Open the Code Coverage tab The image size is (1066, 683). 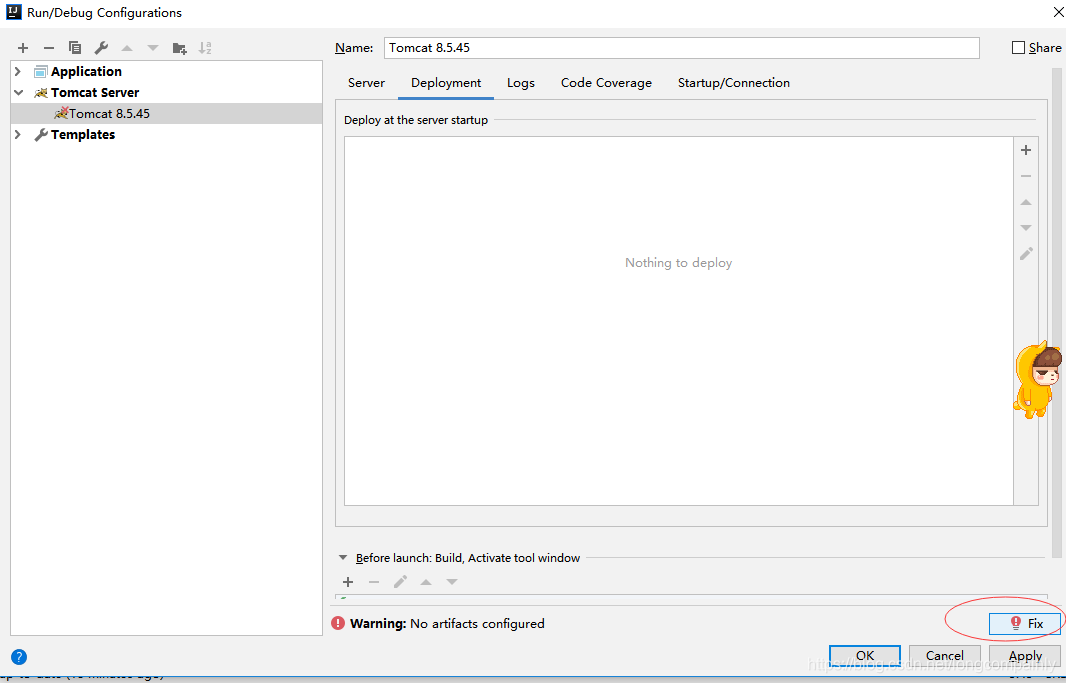point(606,83)
